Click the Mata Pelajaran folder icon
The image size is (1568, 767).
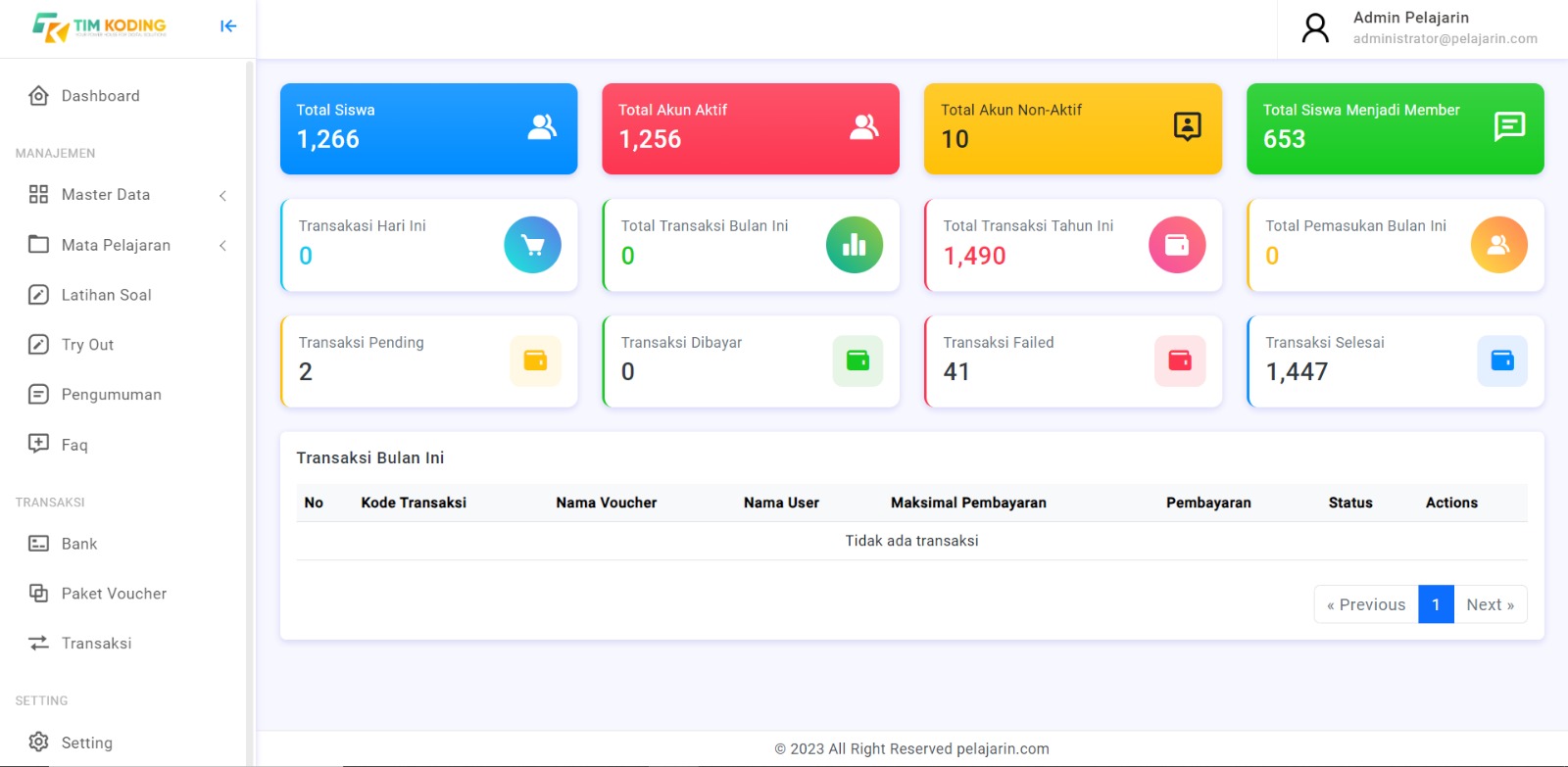click(38, 244)
